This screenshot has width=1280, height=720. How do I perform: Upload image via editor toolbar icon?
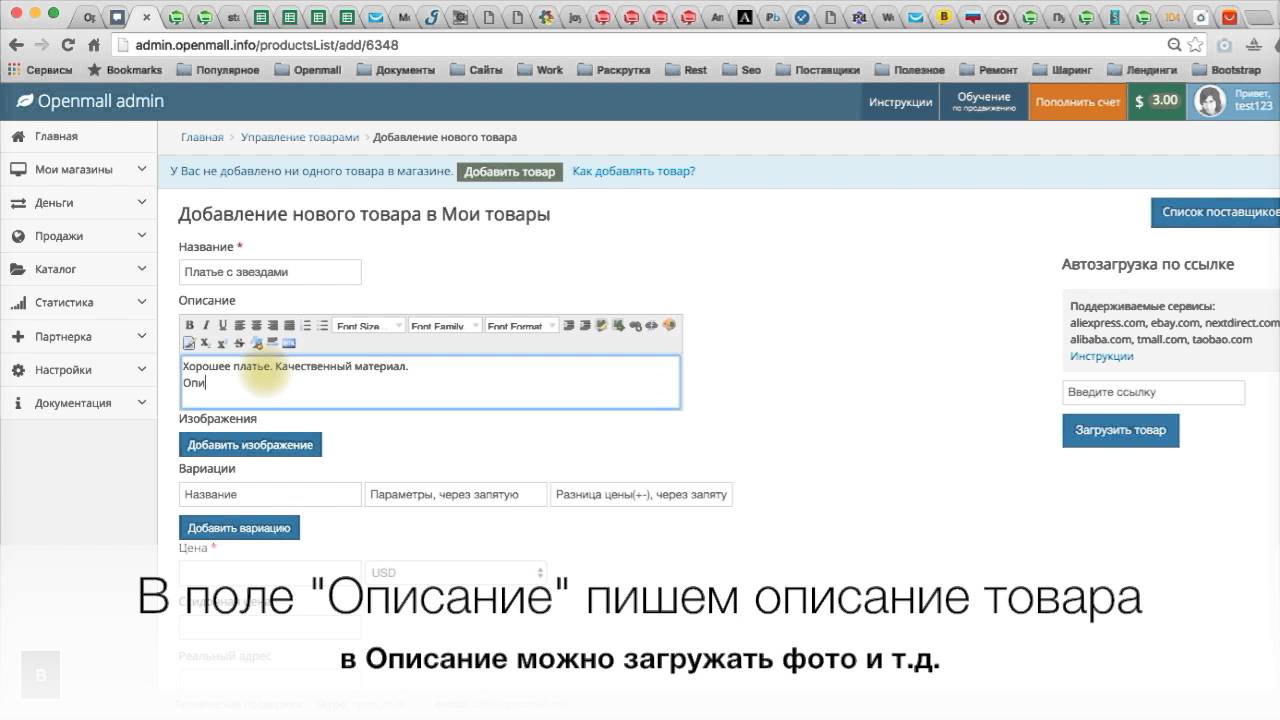[619, 325]
